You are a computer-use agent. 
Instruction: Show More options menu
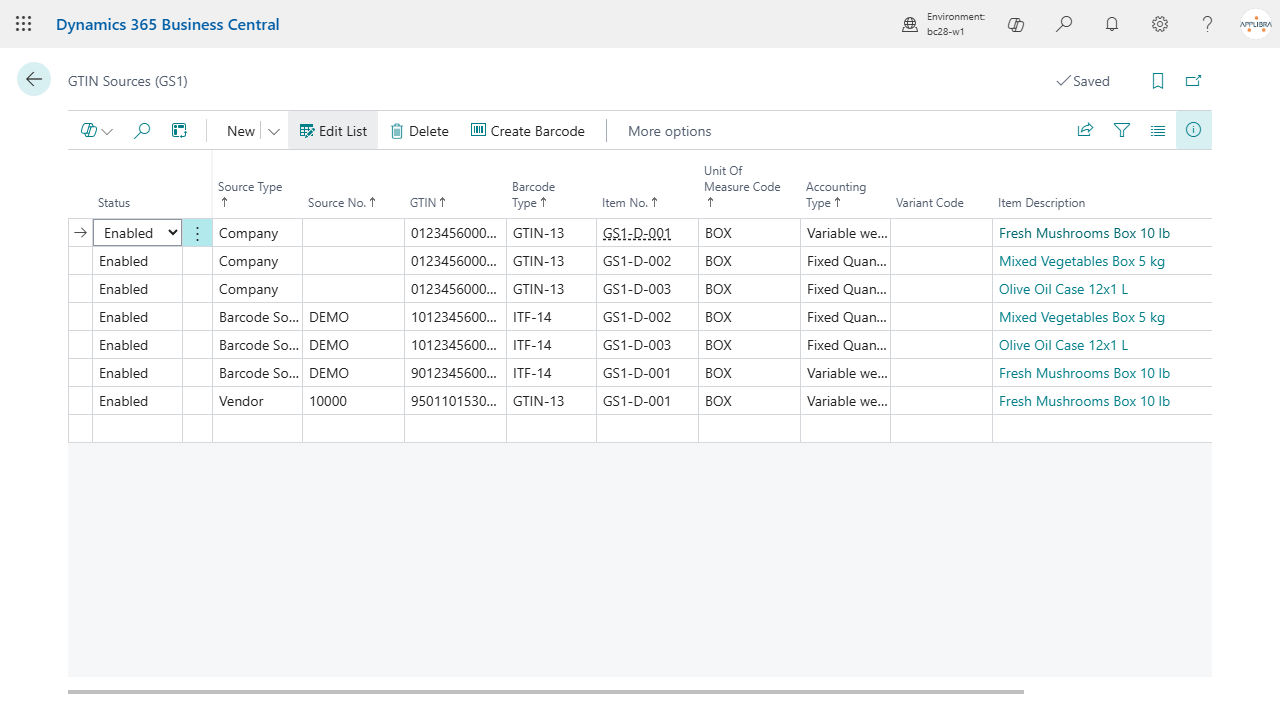coord(670,131)
